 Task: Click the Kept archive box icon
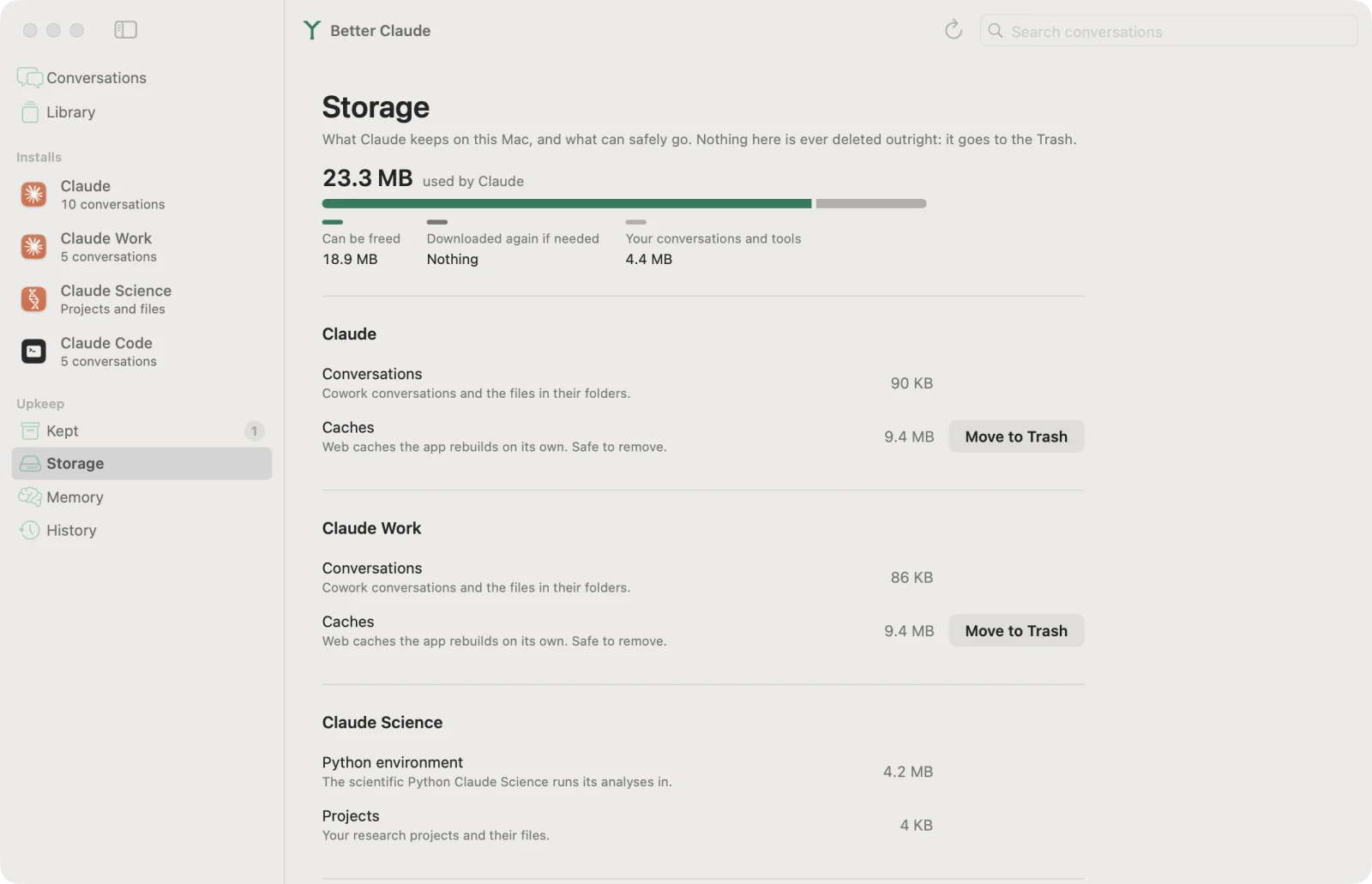point(30,430)
